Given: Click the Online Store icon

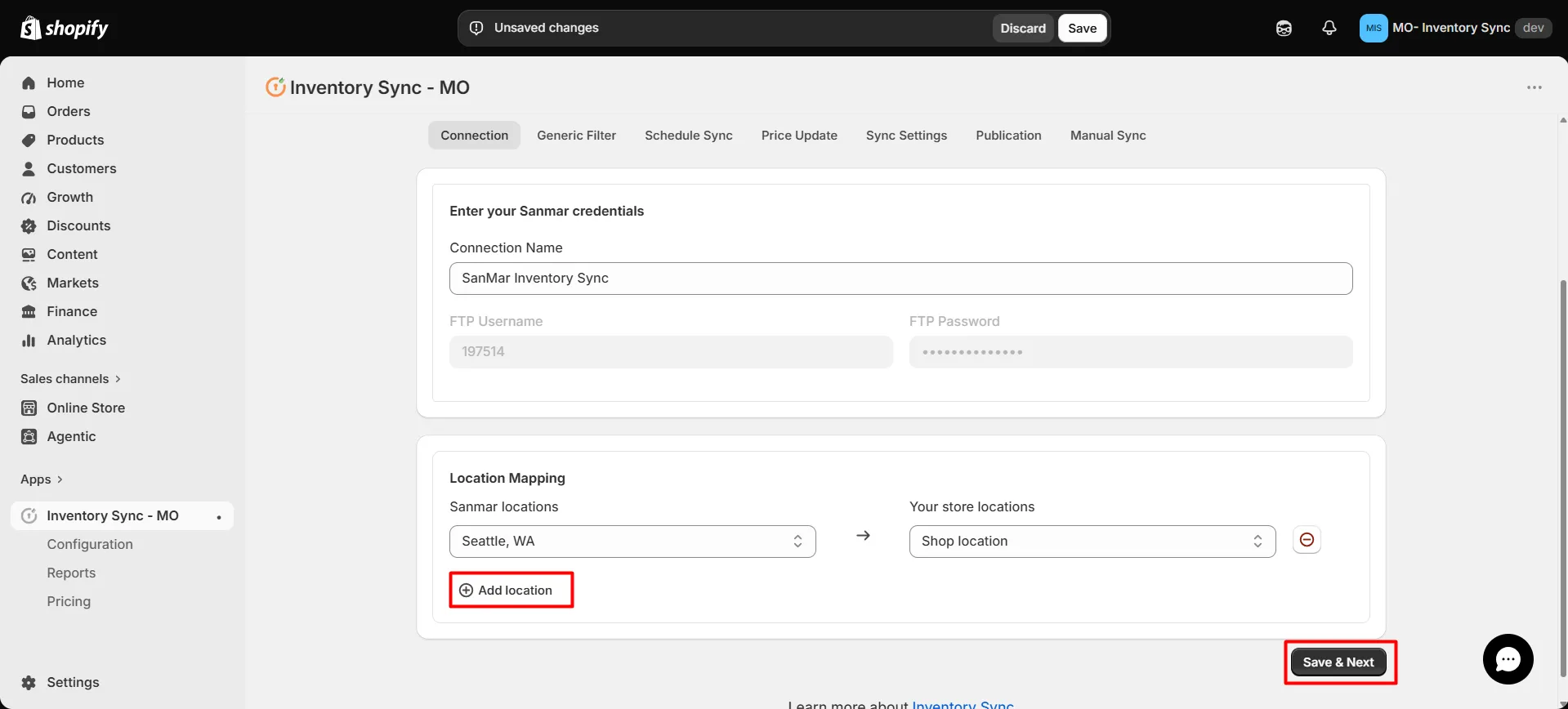Looking at the screenshot, I should (x=29, y=408).
